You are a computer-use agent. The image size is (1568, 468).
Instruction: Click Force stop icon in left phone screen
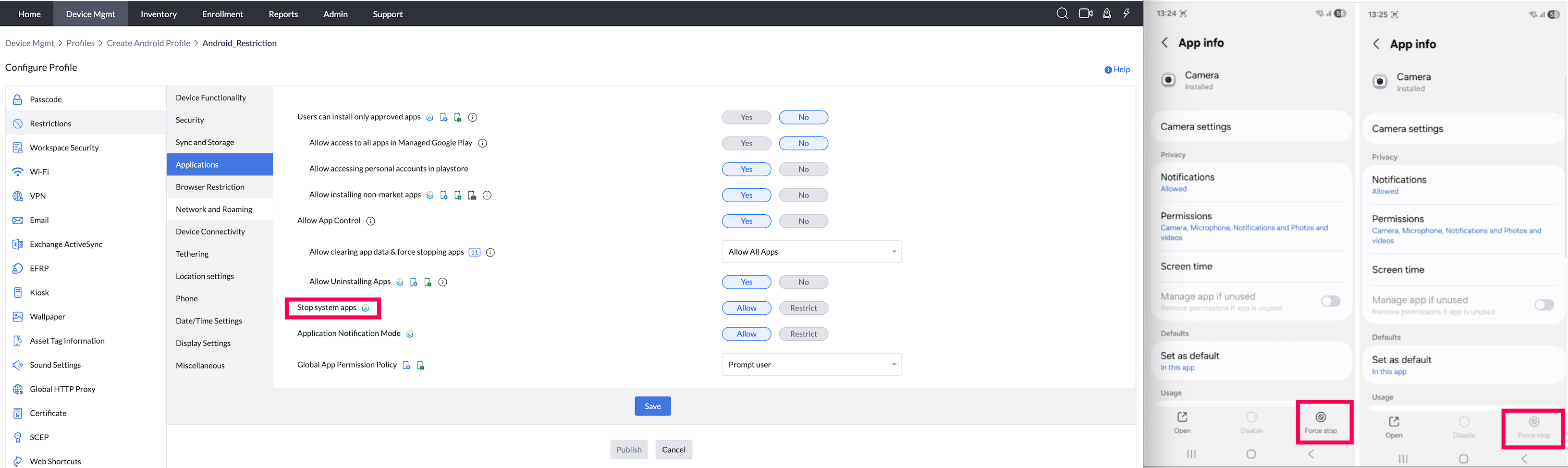coord(1321,417)
